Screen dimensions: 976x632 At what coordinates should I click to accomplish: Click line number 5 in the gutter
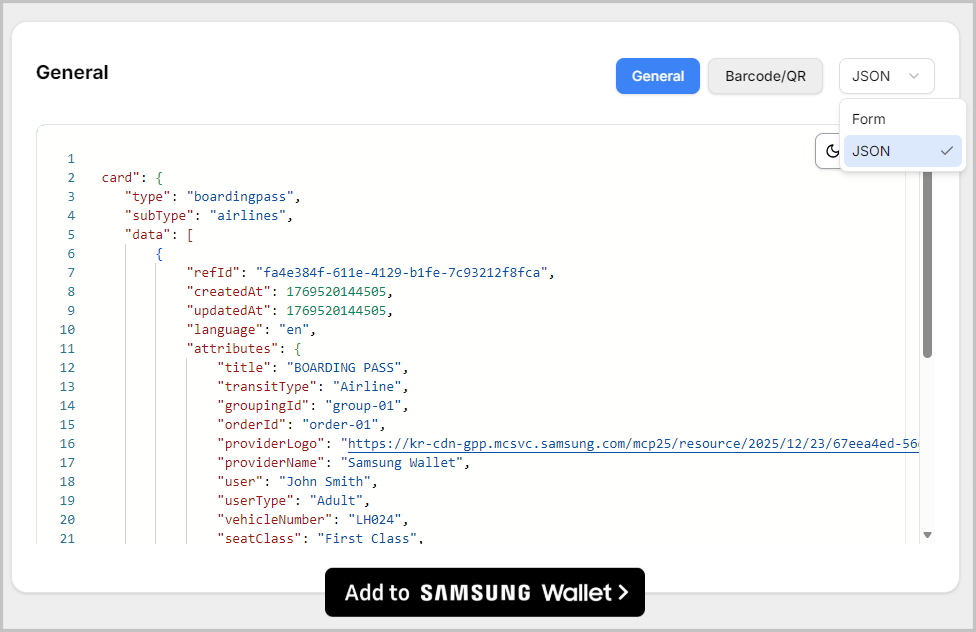point(70,235)
